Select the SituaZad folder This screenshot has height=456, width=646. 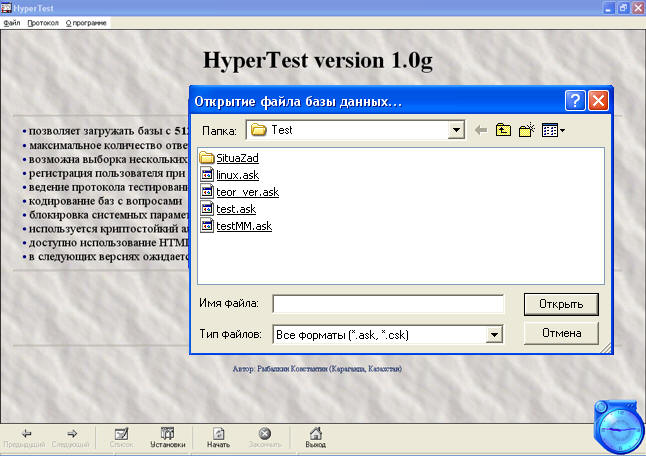tap(237, 158)
